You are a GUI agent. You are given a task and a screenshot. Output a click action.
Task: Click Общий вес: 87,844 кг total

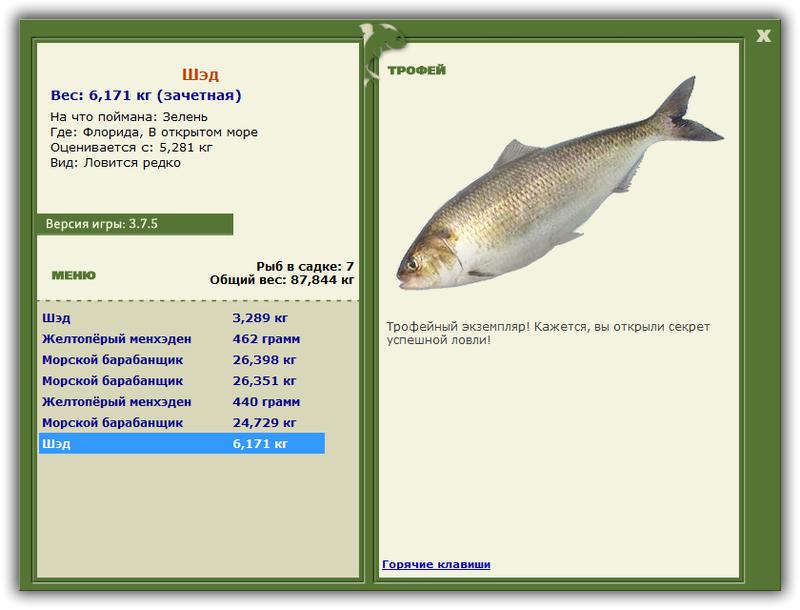click(x=282, y=279)
